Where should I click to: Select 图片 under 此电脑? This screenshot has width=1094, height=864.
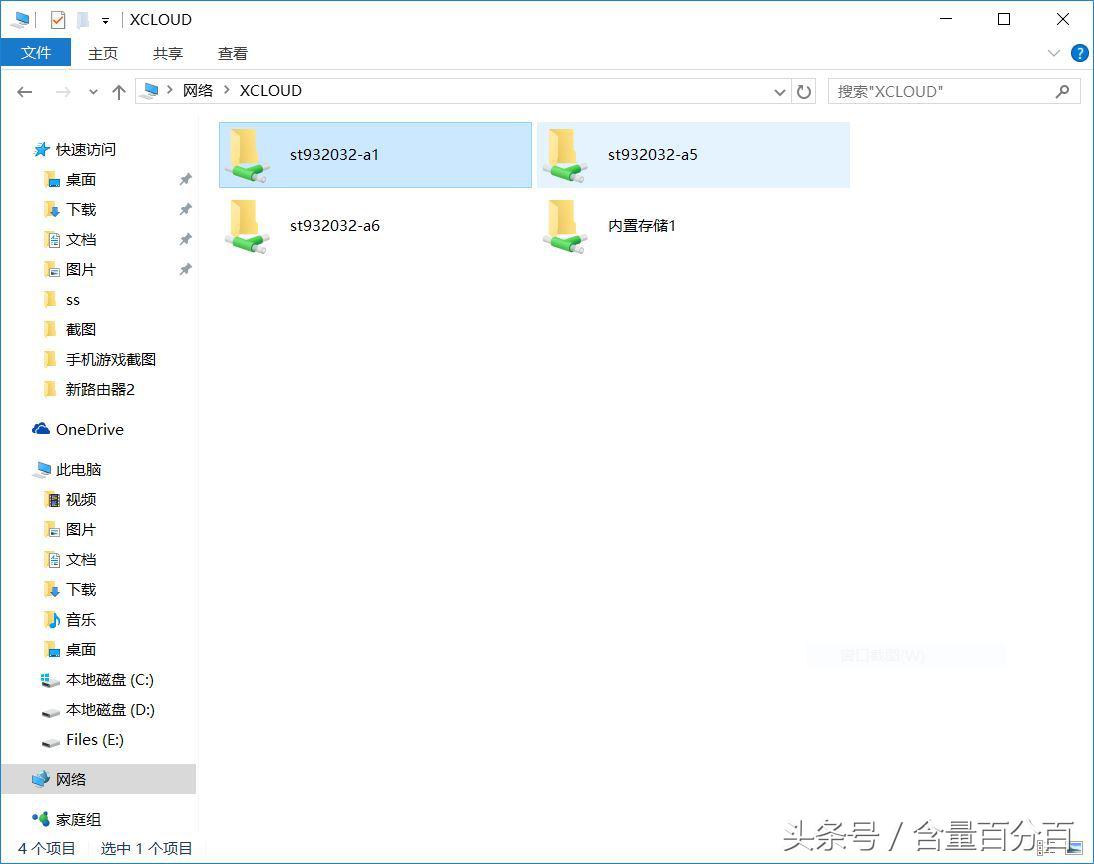[x=80, y=529]
